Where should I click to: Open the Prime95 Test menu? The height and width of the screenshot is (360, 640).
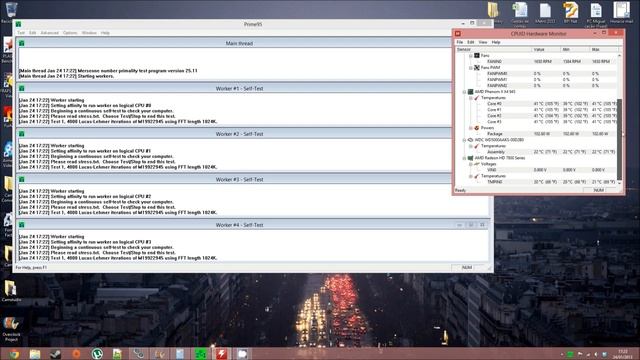[x=21, y=33]
